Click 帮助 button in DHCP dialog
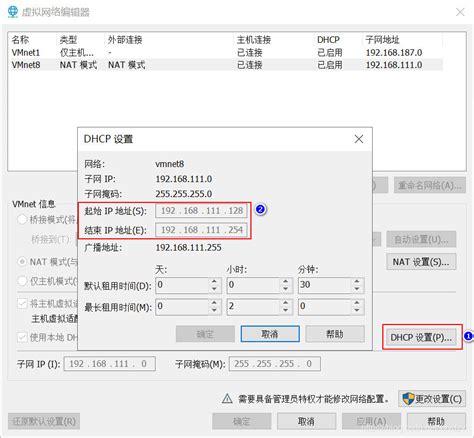Screen dimensions: 474x438 pyautogui.click(x=335, y=334)
